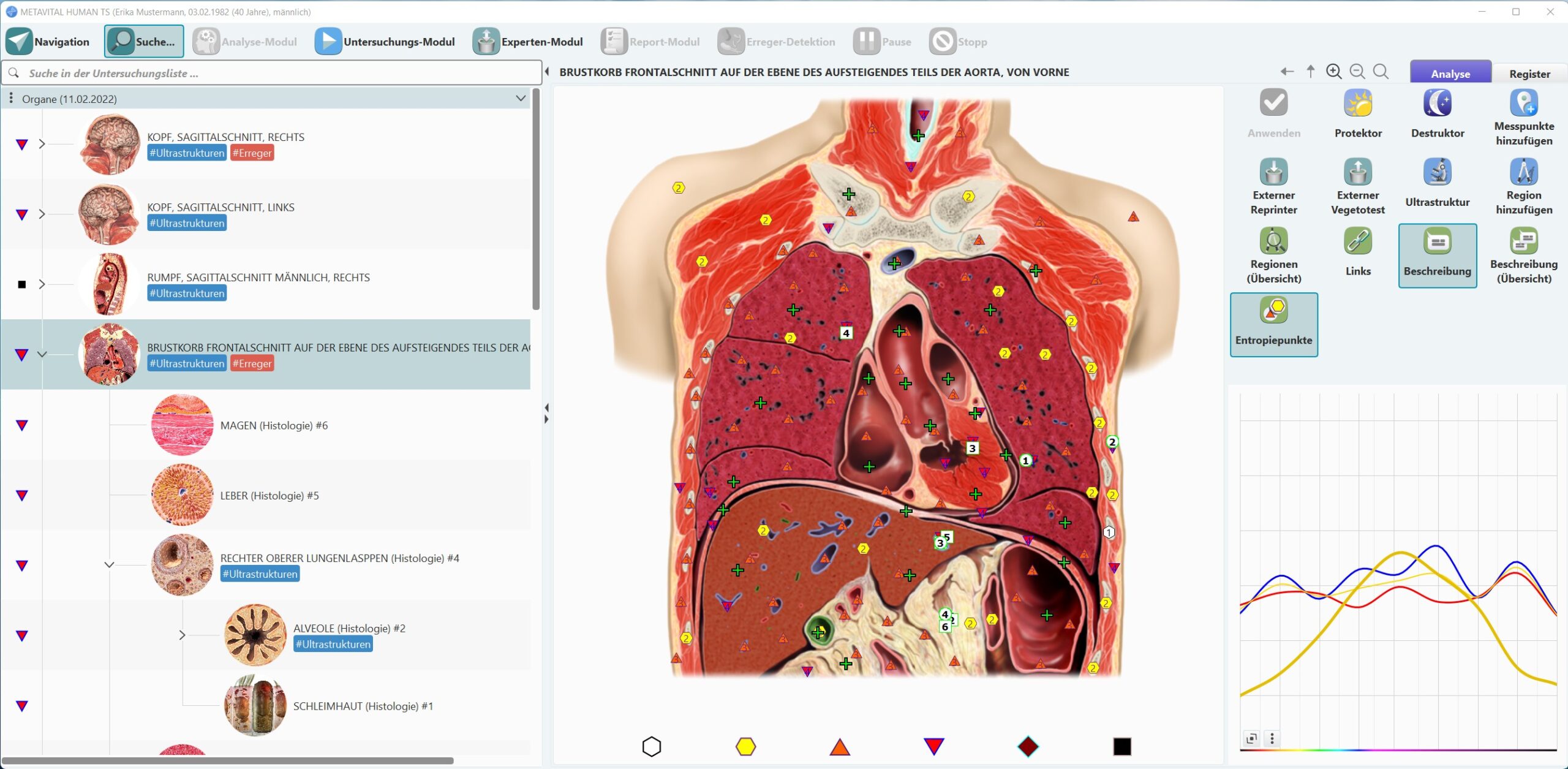This screenshot has width=1568, height=769.
Task: Click the Navigation button
Action: (48, 42)
